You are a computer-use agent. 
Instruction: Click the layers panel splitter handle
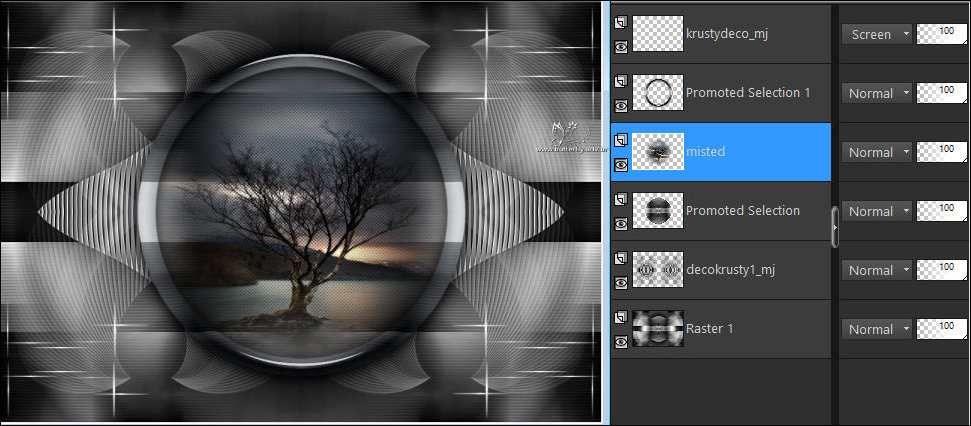coord(835,226)
